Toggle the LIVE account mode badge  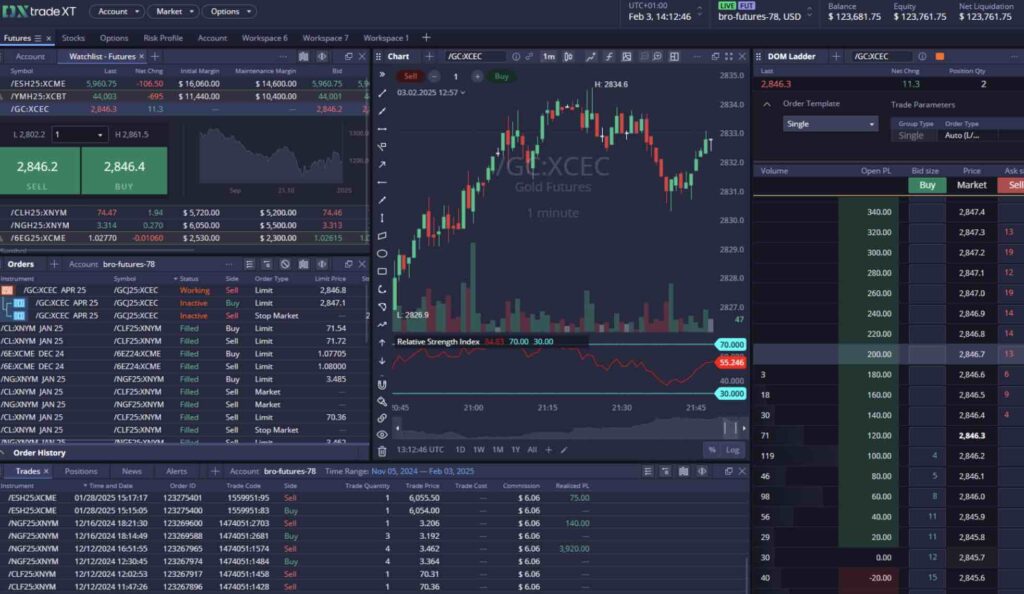click(x=727, y=6)
